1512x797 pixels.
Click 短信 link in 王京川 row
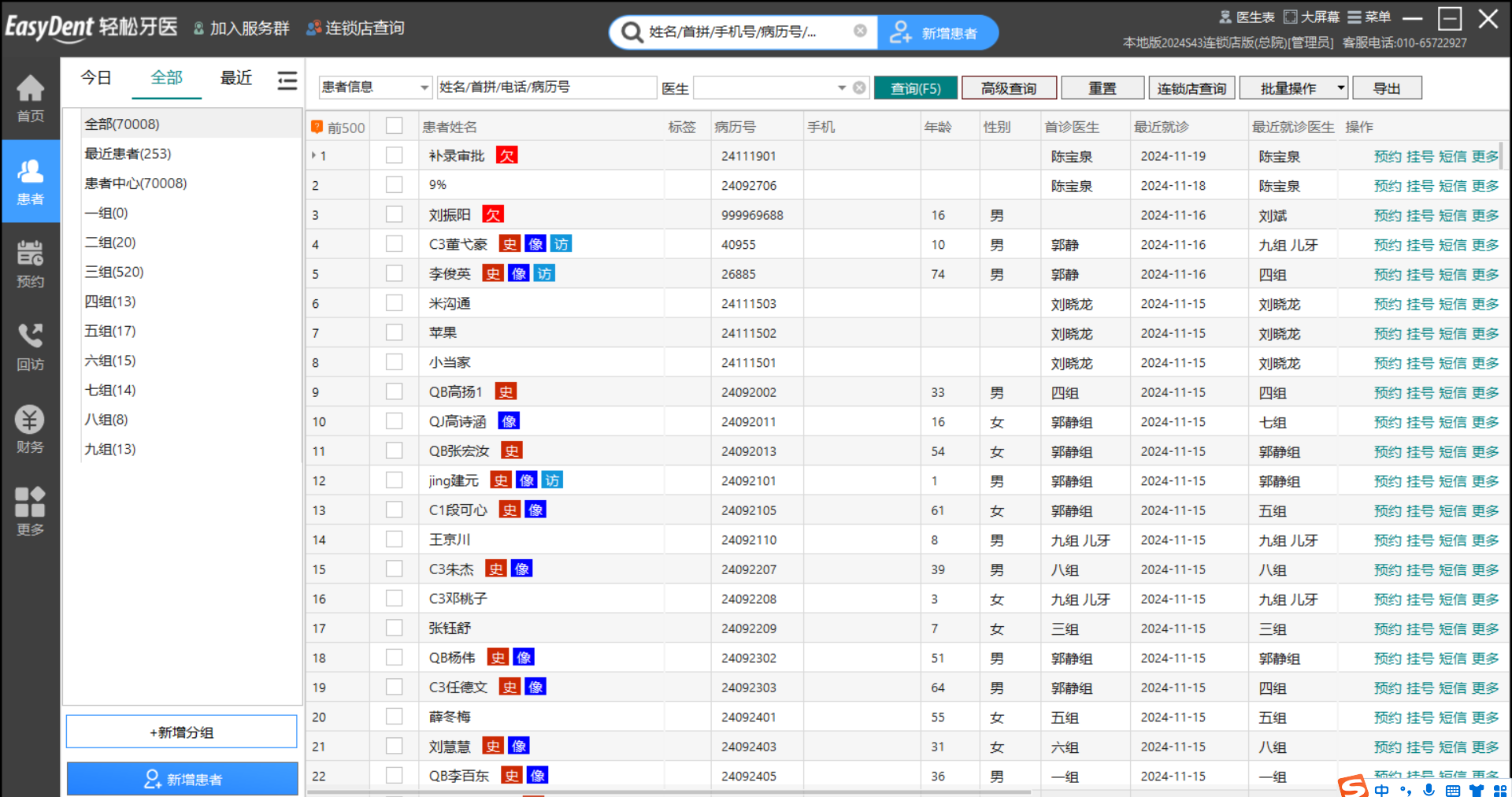click(x=1453, y=540)
